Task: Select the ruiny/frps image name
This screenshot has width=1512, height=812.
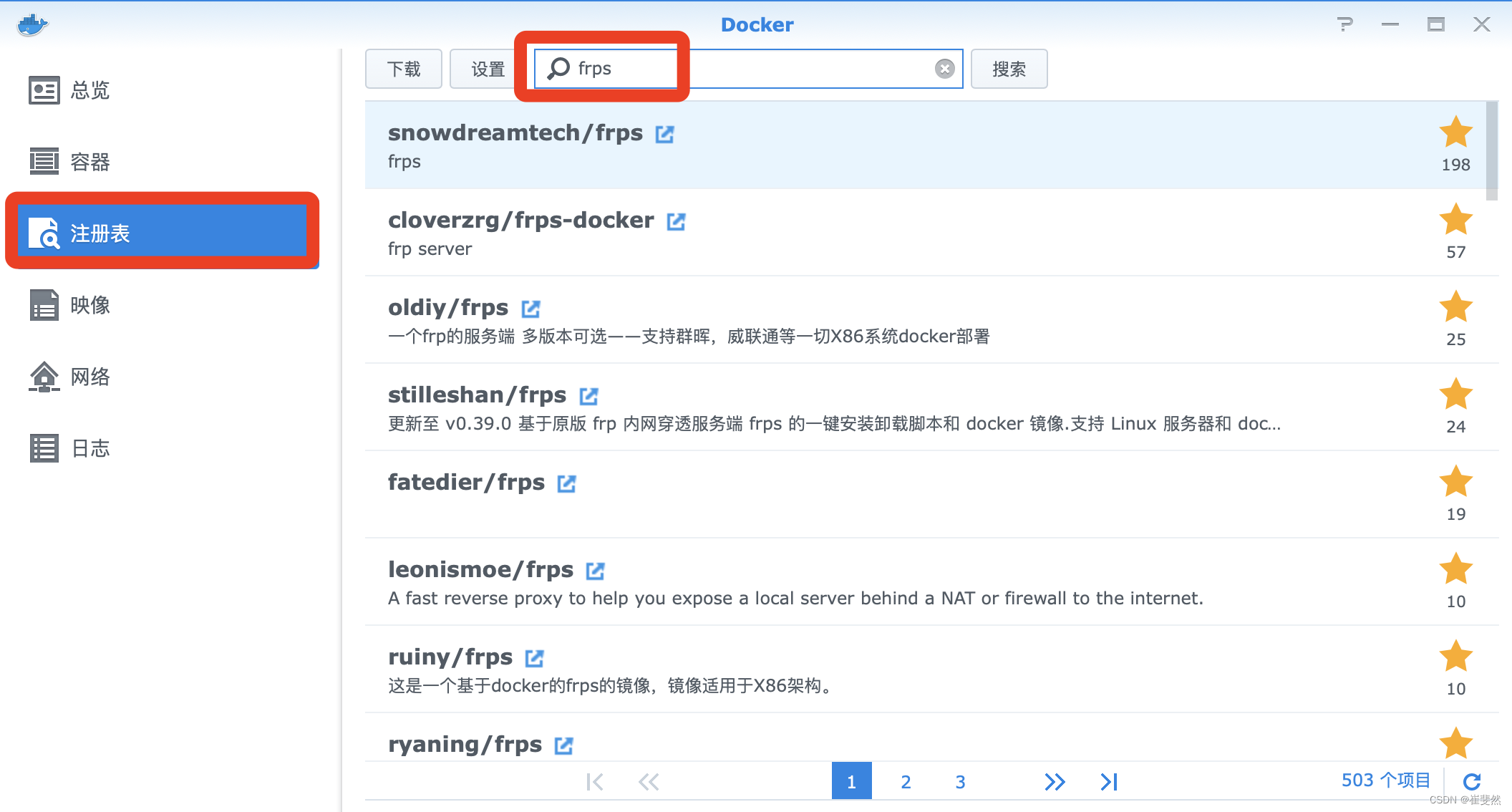Action: [450, 657]
